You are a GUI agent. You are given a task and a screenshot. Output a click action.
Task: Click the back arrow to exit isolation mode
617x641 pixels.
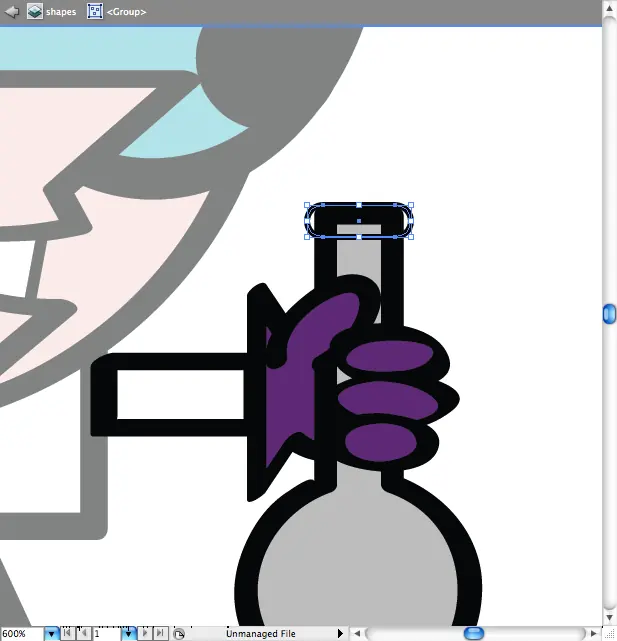coord(11,12)
